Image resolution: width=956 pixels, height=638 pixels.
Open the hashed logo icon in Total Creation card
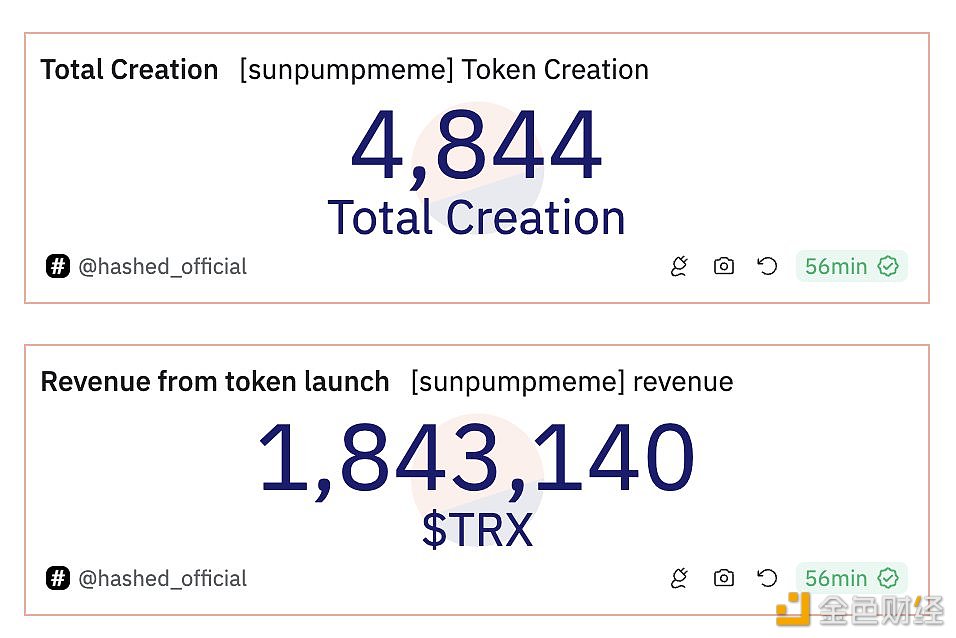click(x=57, y=266)
